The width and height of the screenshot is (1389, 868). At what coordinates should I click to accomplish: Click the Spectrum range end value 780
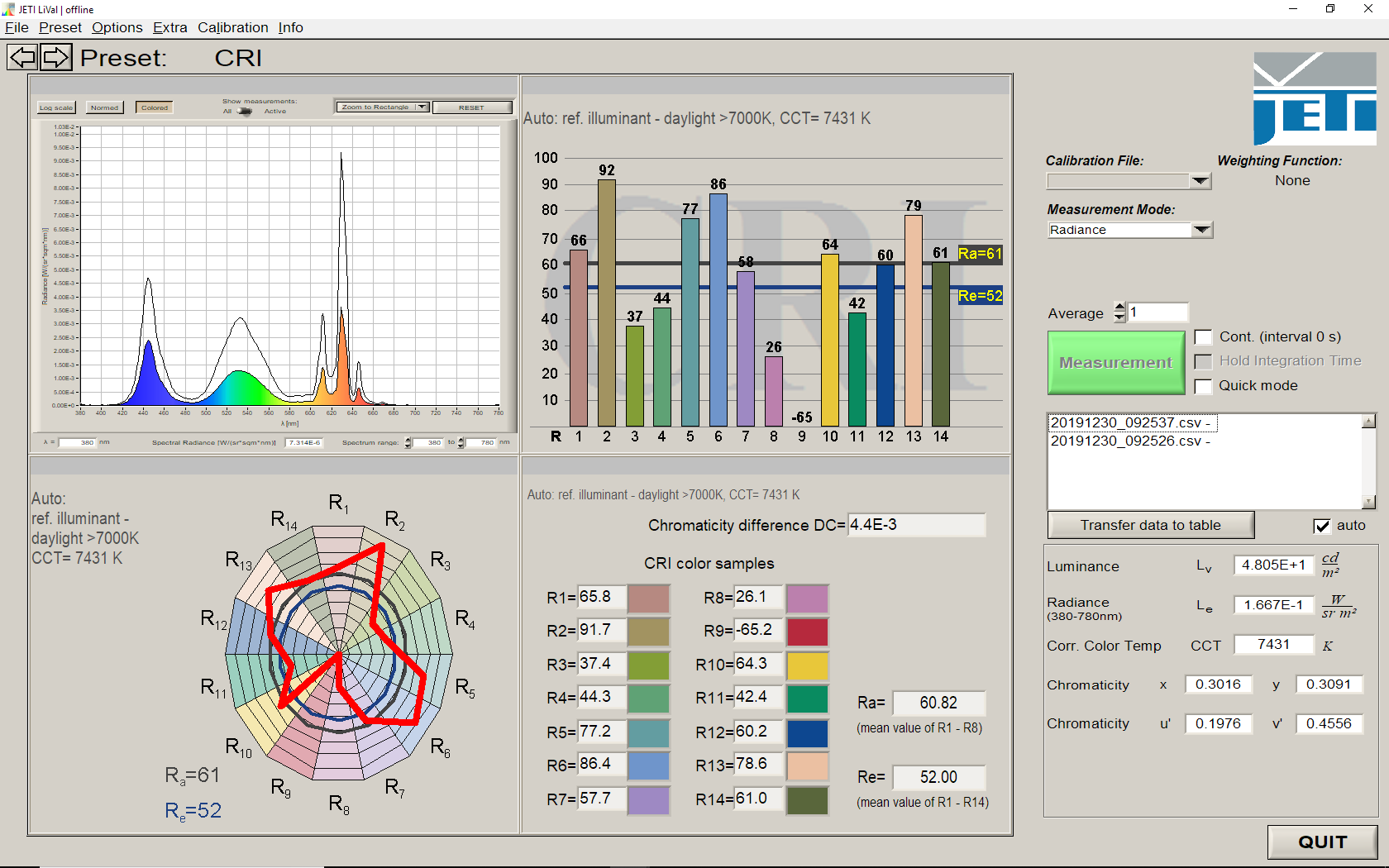(482, 442)
